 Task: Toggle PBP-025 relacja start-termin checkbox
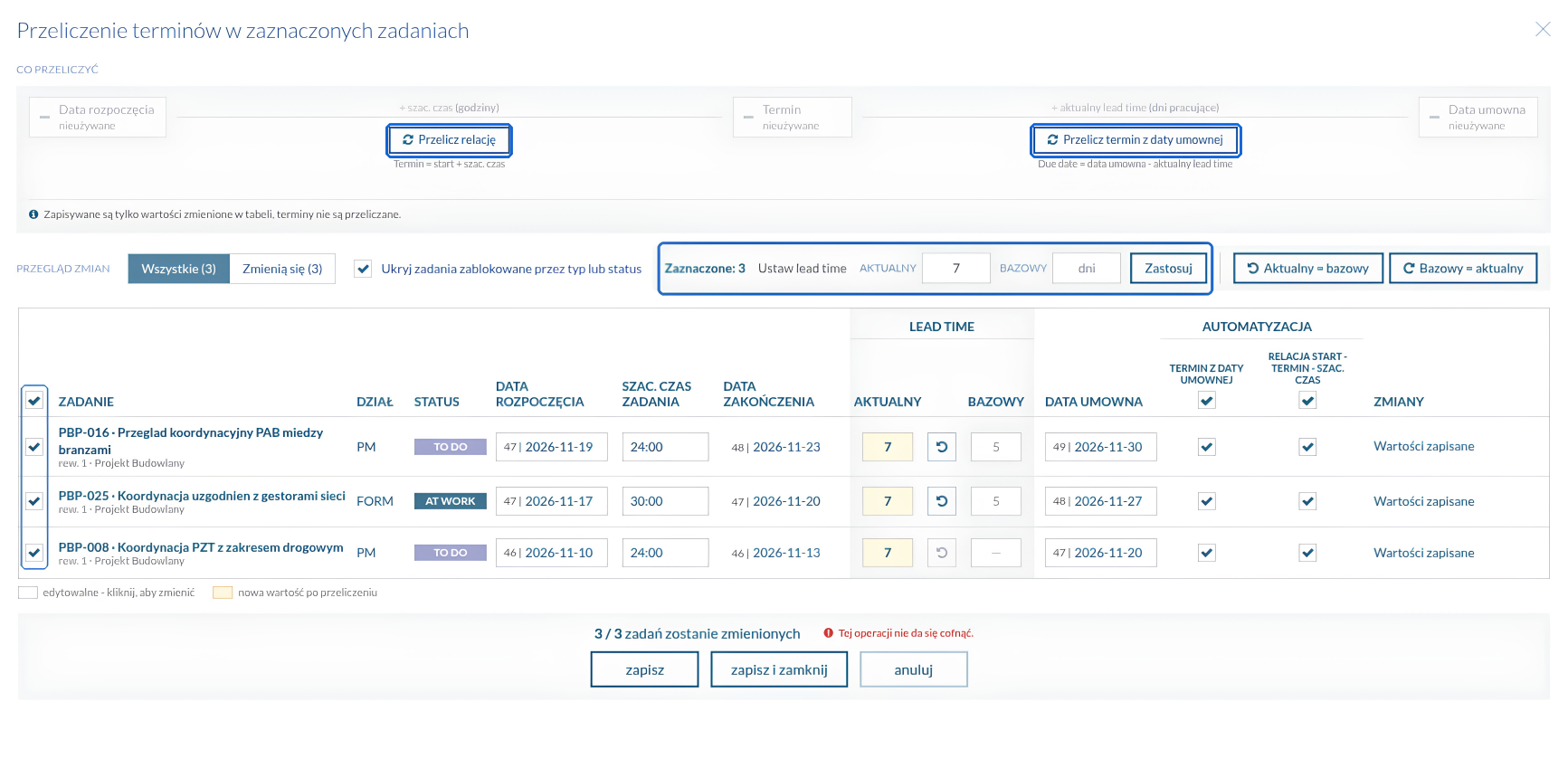1307,500
